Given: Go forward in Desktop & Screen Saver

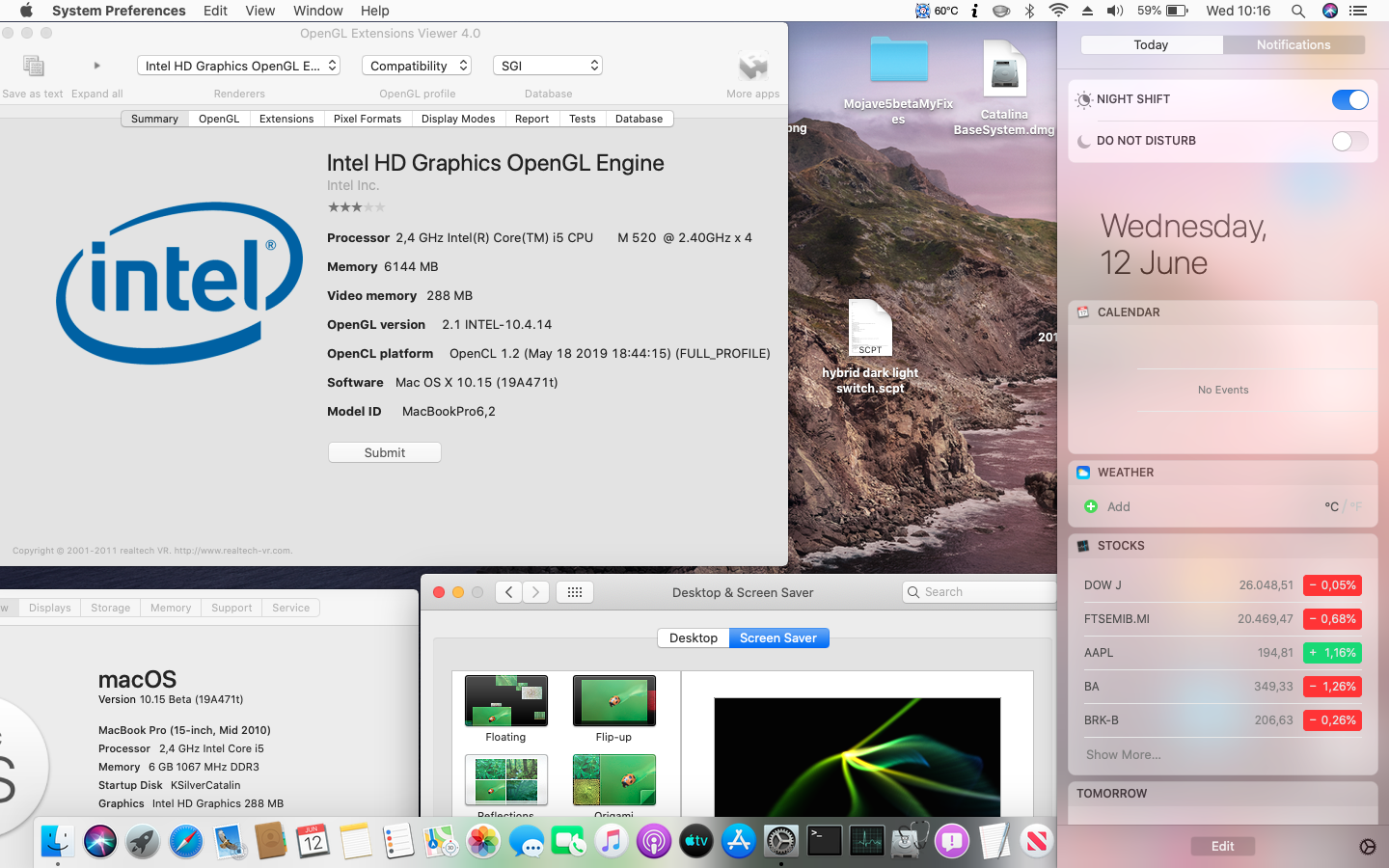Looking at the screenshot, I should [x=536, y=592].
